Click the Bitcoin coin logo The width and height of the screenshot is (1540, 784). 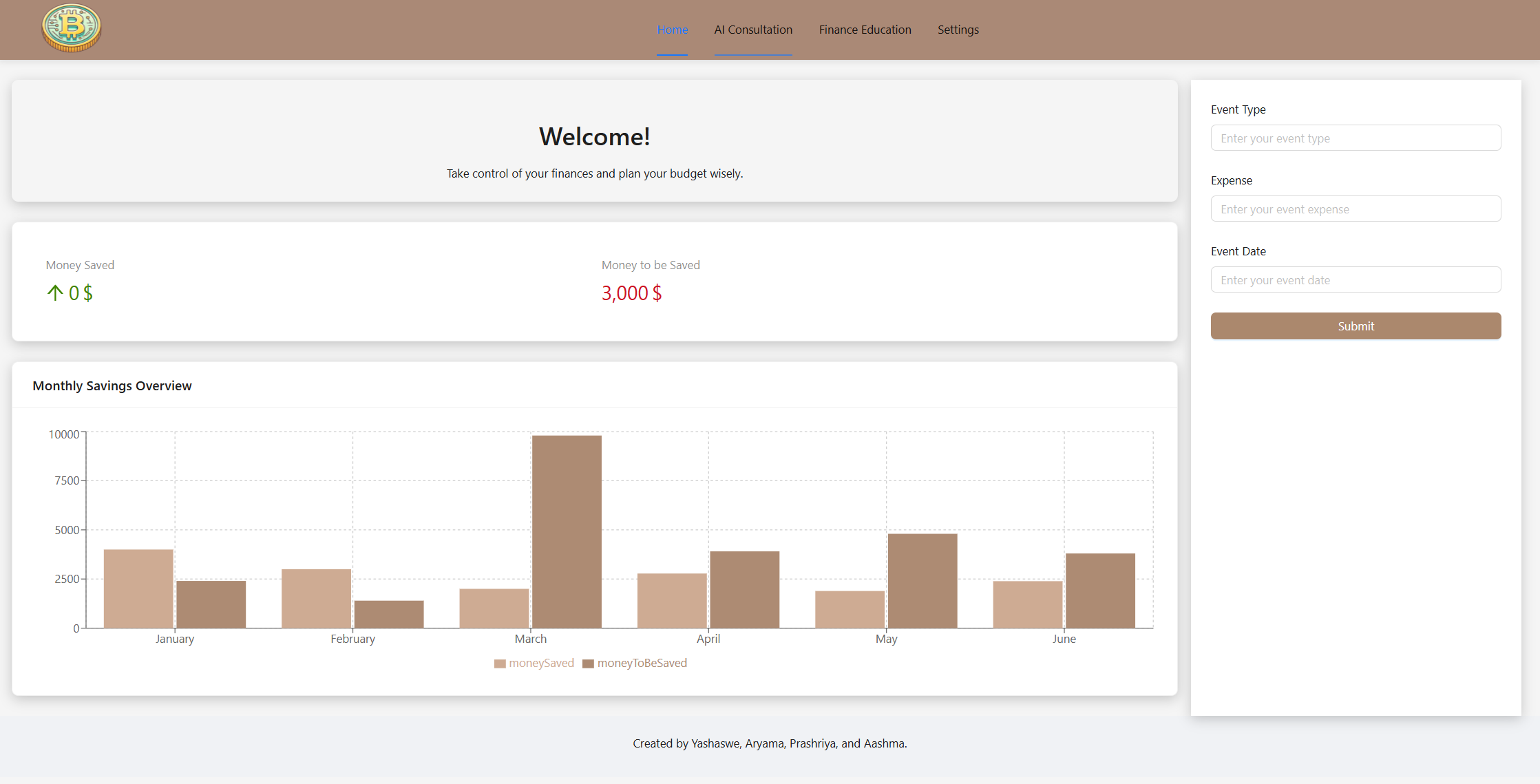[71, 28]
